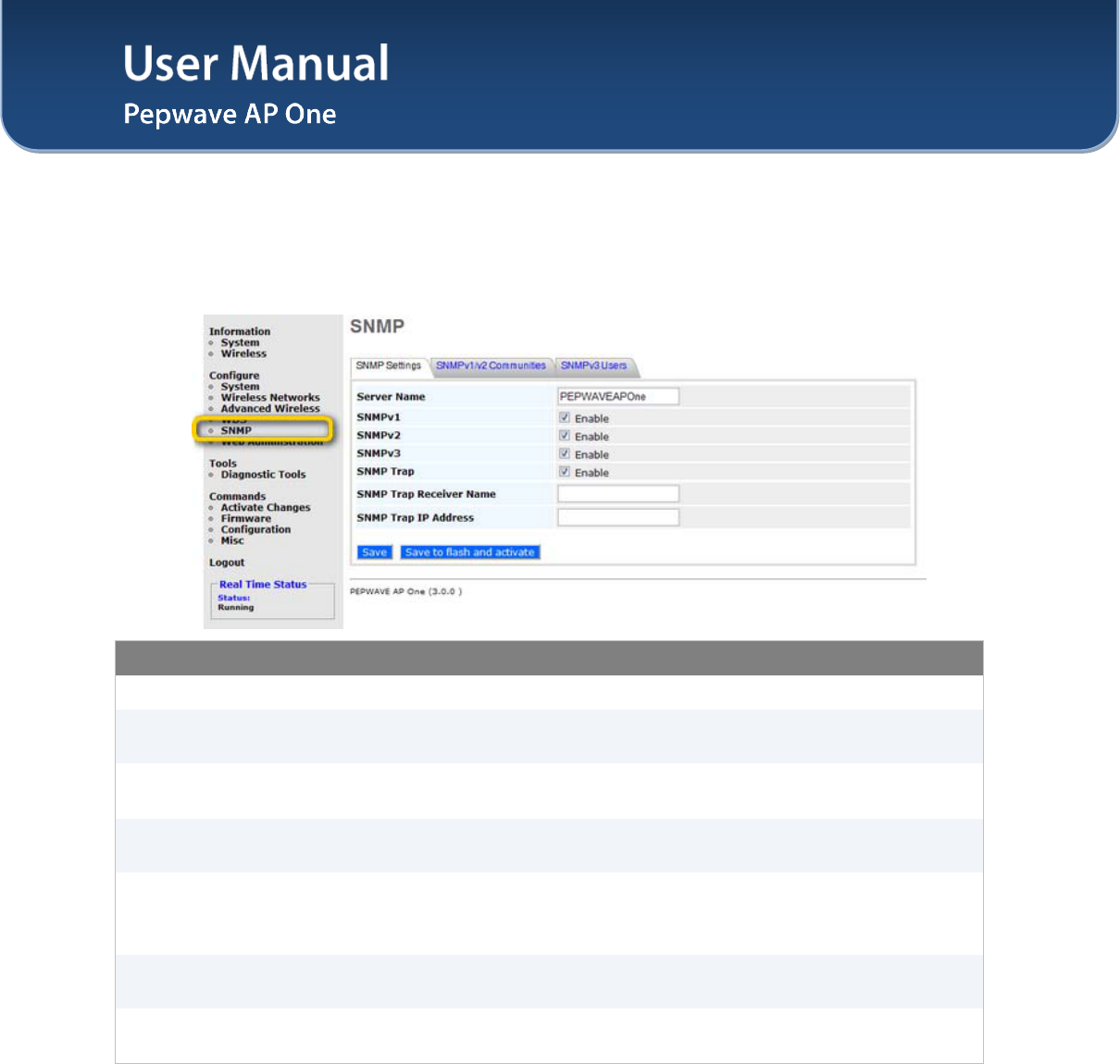Open the SNMP Settings tab

coord(389,366)
